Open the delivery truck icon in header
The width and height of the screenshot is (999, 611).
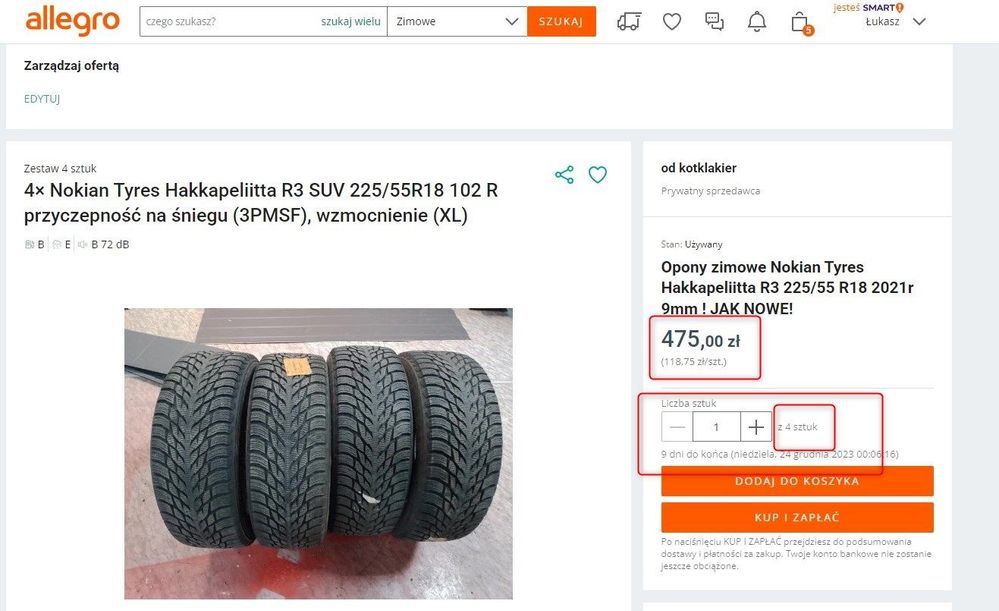pos(629,22)
